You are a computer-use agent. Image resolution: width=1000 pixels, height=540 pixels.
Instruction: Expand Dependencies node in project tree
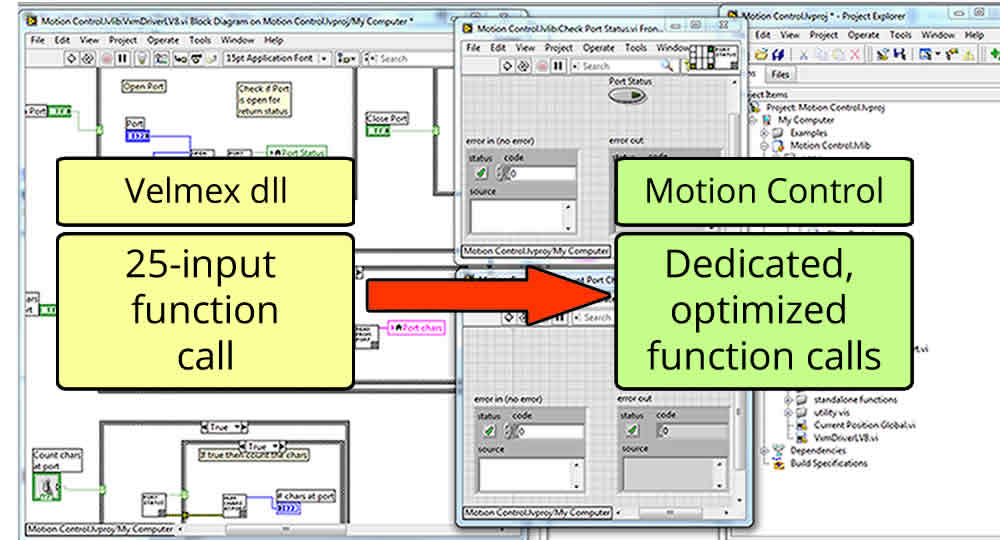coord(764,451)
